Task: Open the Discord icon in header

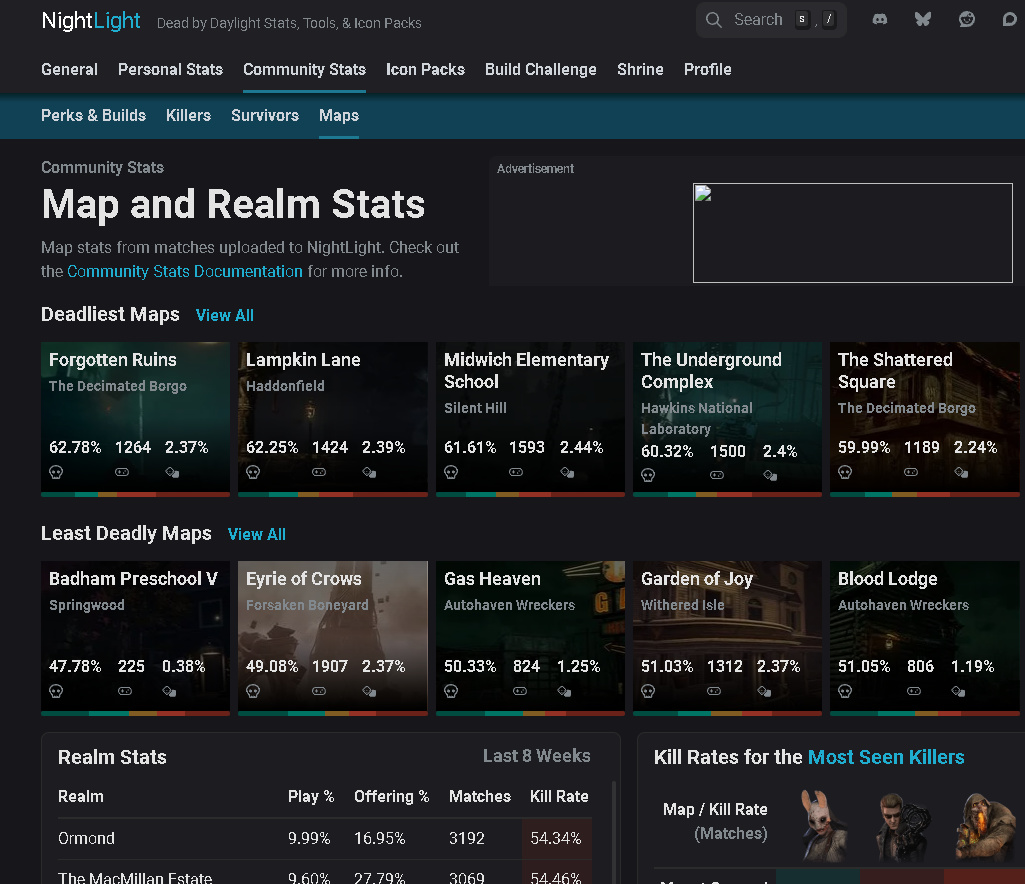Action: click(x=880, y=20)
